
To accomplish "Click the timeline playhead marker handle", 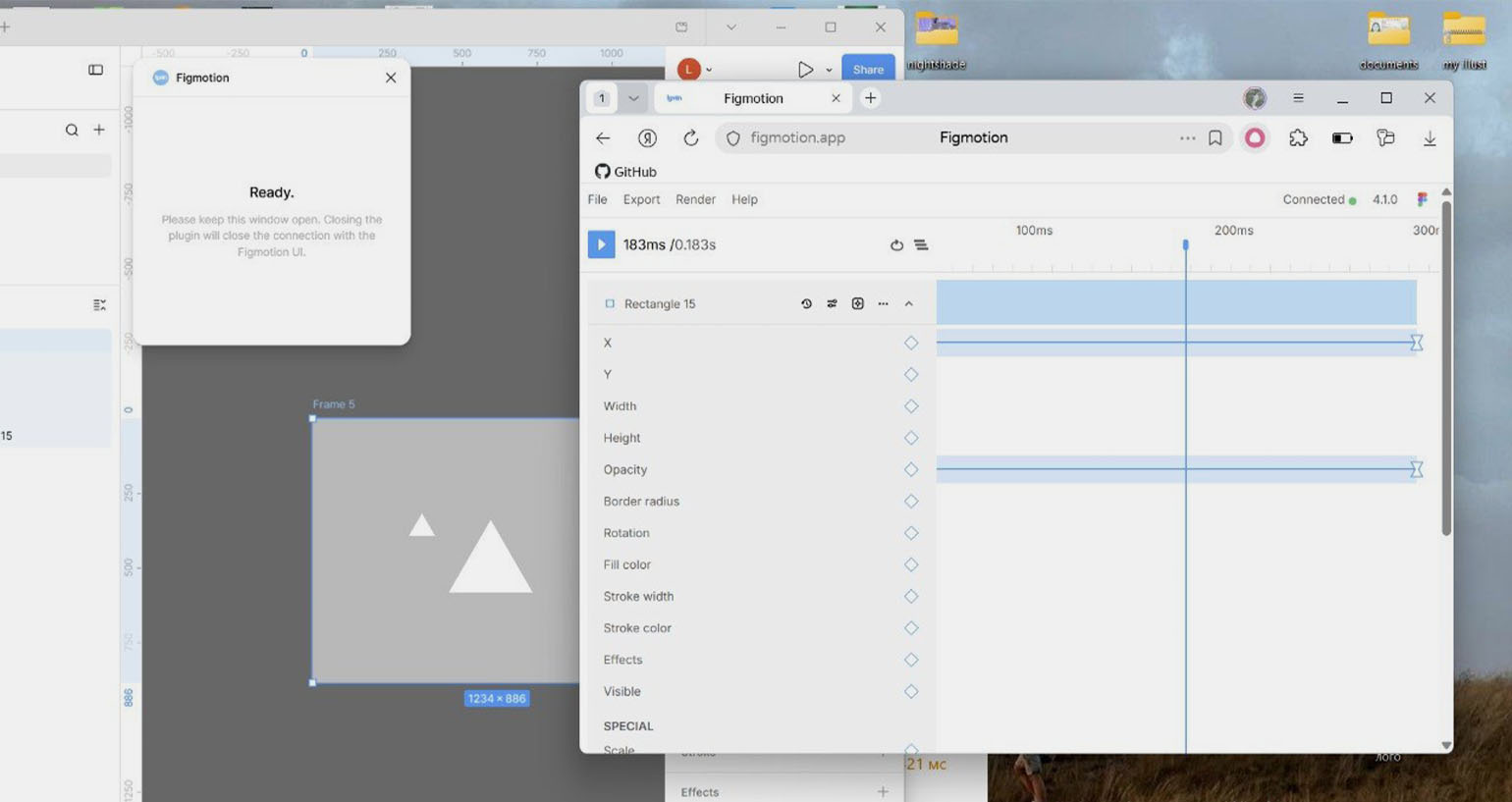I will [x=1185, y=244].
